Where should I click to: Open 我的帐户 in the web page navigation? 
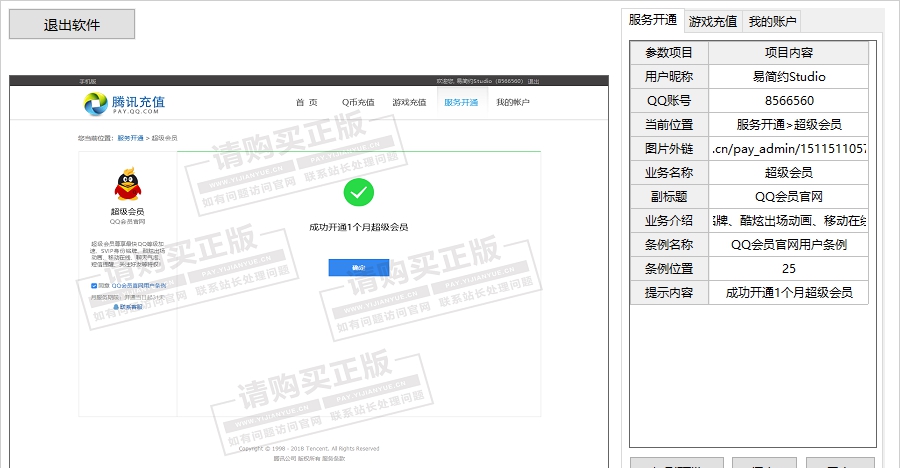point(513,102)
